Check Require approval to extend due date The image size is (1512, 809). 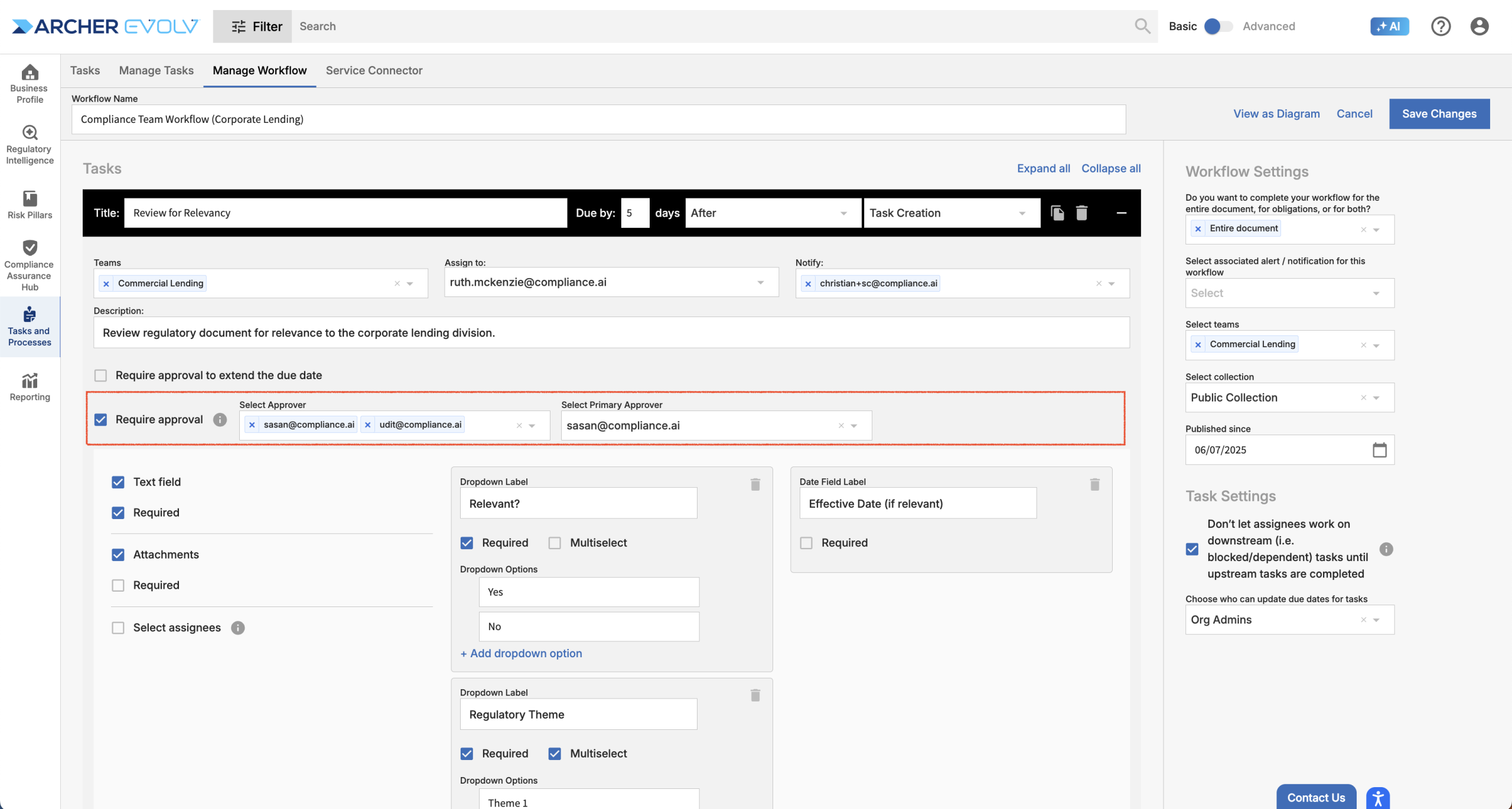coord(101,376)
